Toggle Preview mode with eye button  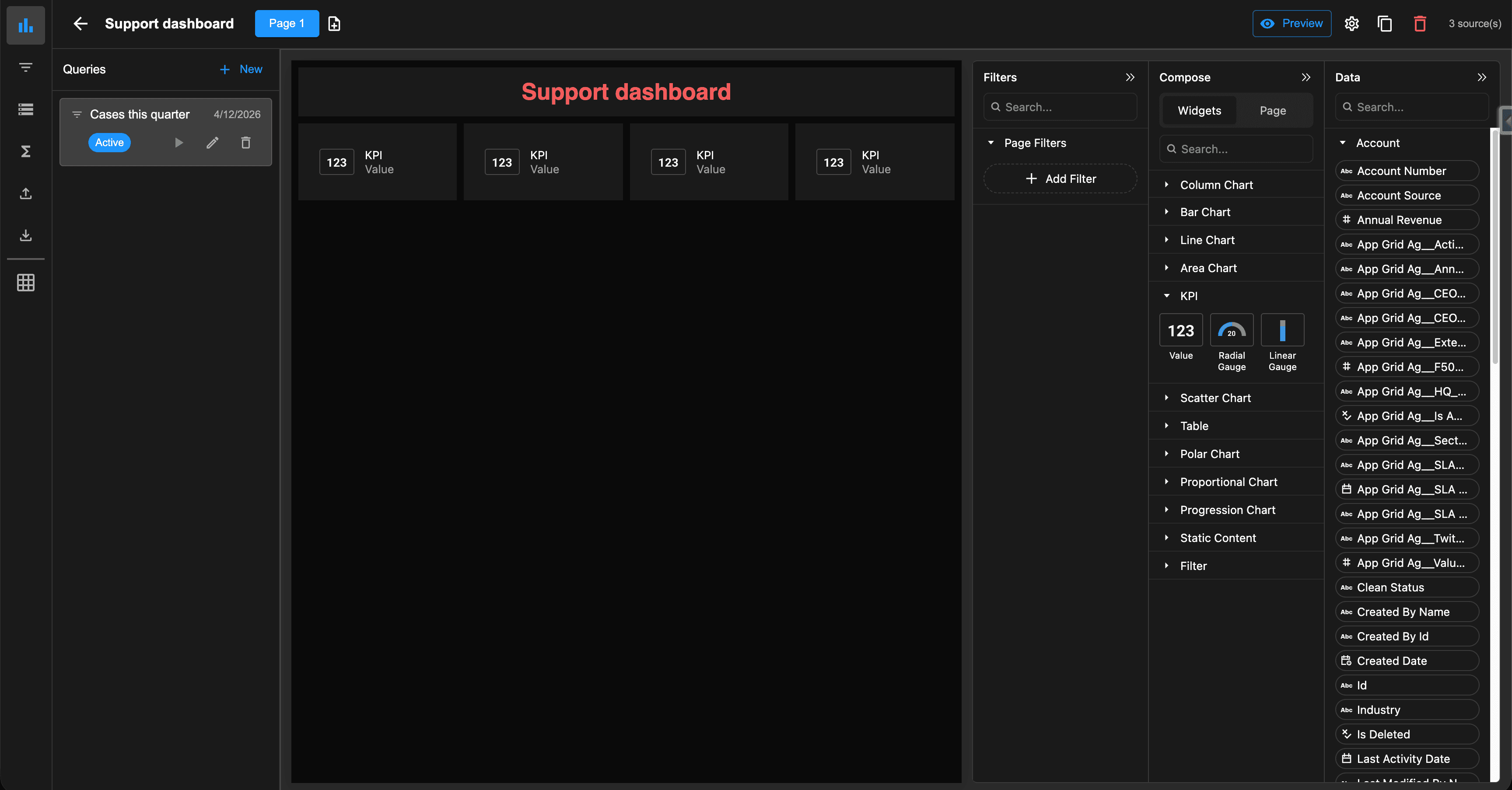1291,24
